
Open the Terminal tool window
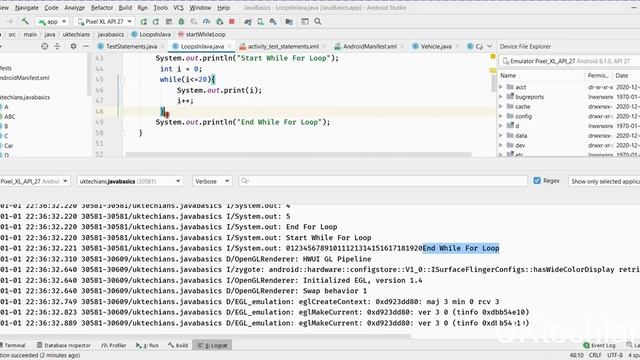coord(13,345)
